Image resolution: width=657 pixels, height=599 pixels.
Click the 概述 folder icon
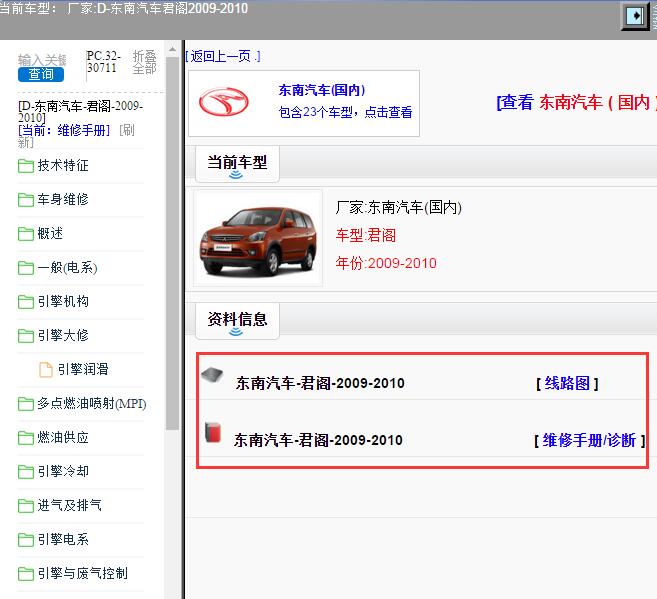(26, 234)
